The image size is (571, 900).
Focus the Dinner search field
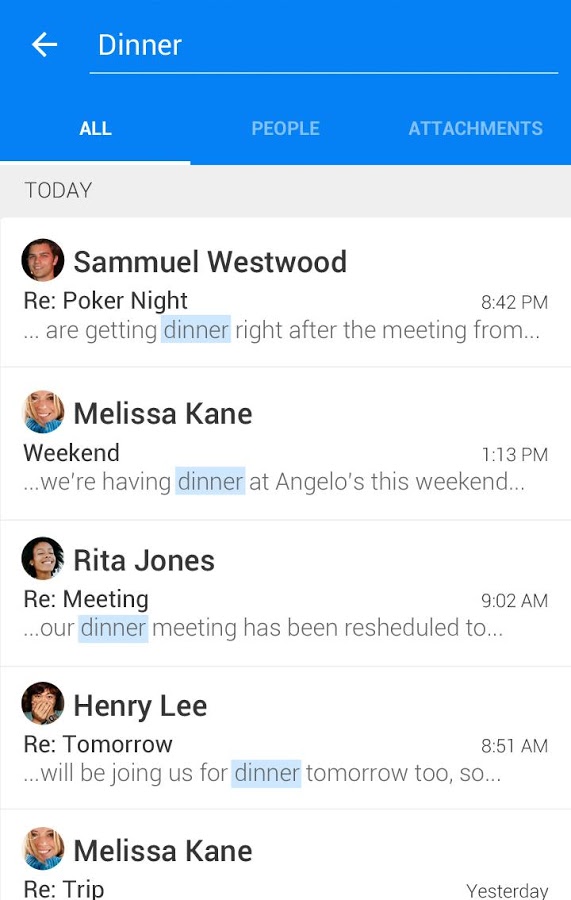pos(324,45)
